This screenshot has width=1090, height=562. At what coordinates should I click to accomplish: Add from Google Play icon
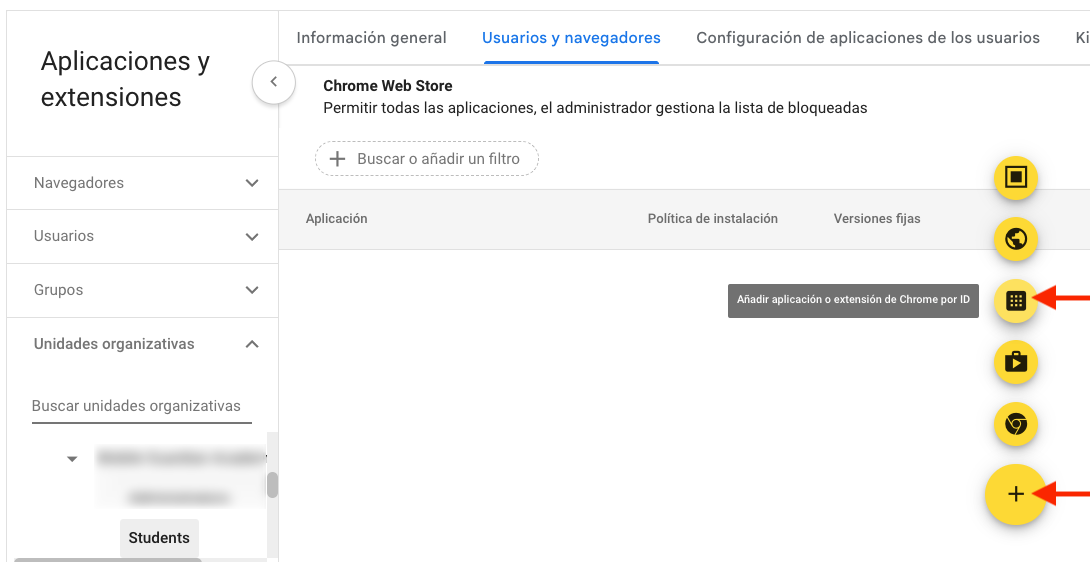pos(1015,362)
